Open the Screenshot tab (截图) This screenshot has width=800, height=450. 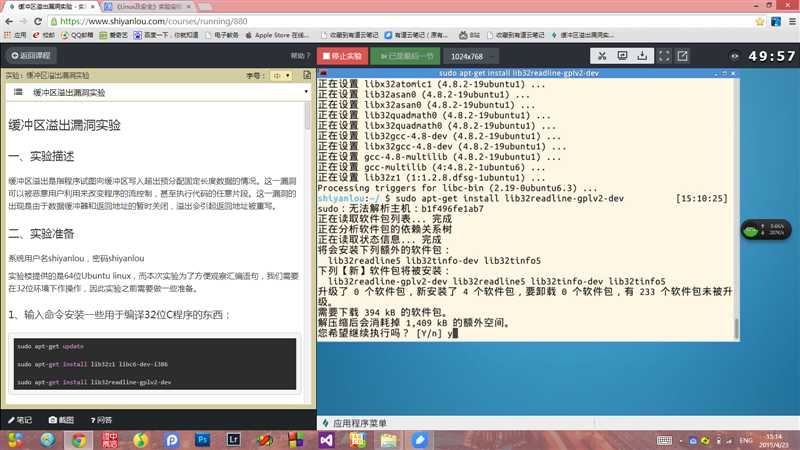pos(61,420)
